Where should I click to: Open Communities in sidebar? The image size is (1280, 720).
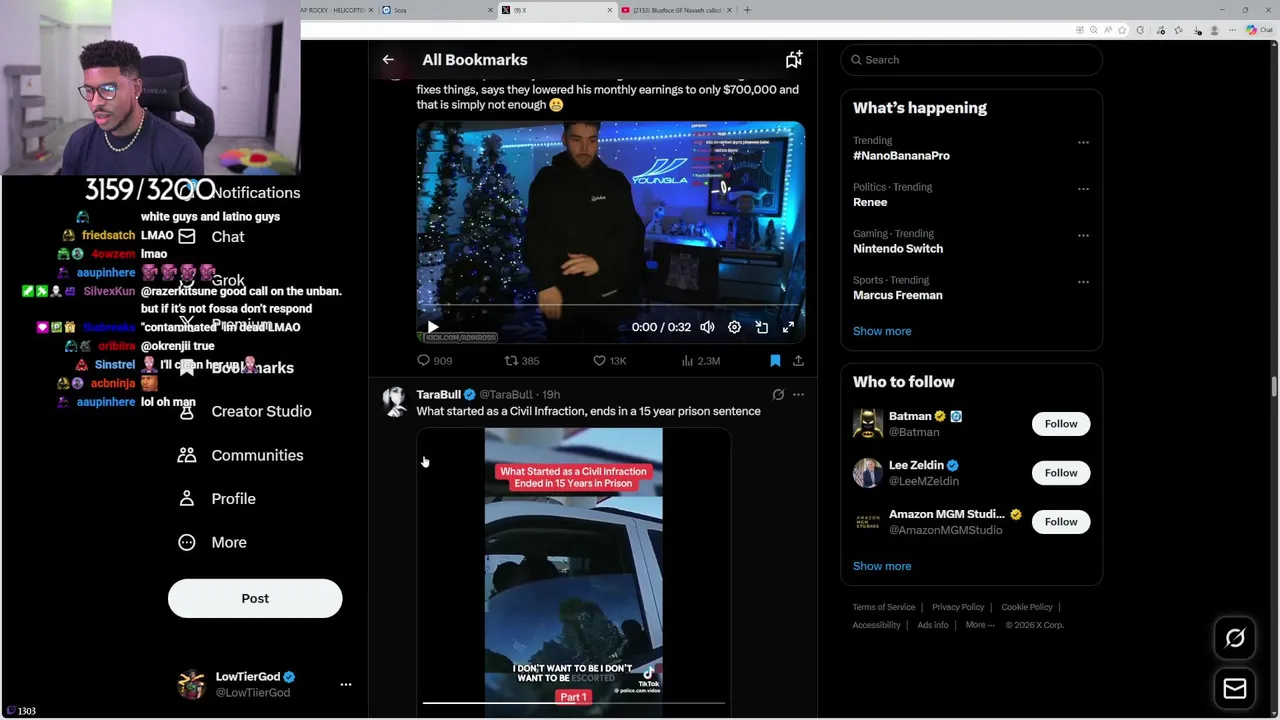[x=241, y=455]
